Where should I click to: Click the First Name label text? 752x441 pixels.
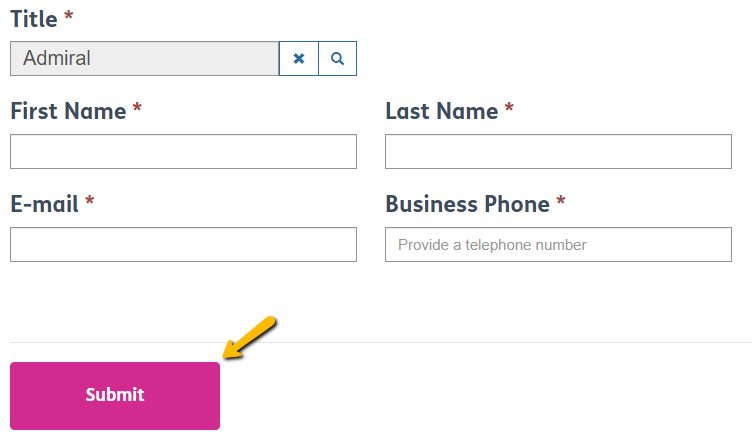click(68, 111)
